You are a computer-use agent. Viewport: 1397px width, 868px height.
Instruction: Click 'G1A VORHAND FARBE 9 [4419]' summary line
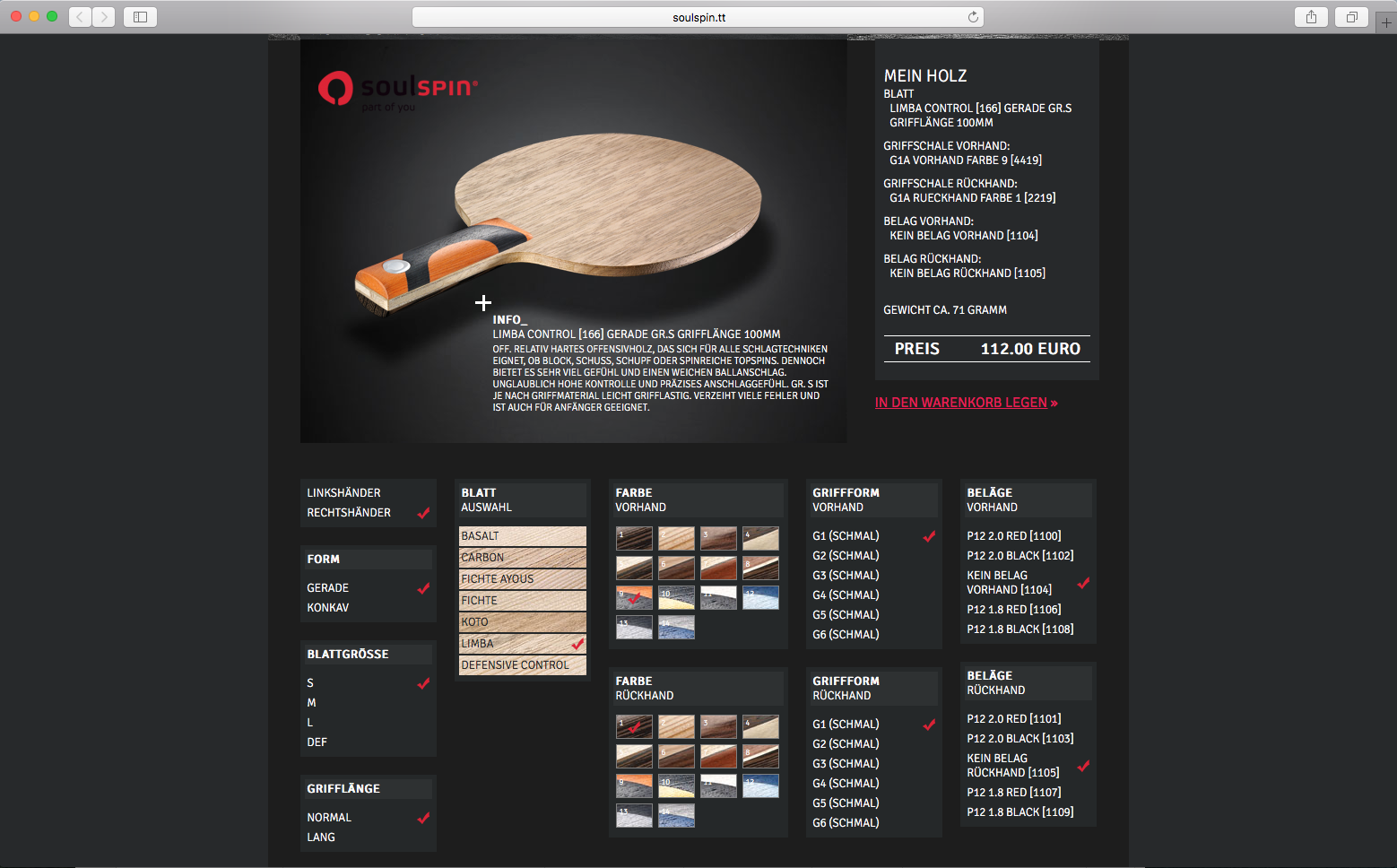tap(966, 161)
